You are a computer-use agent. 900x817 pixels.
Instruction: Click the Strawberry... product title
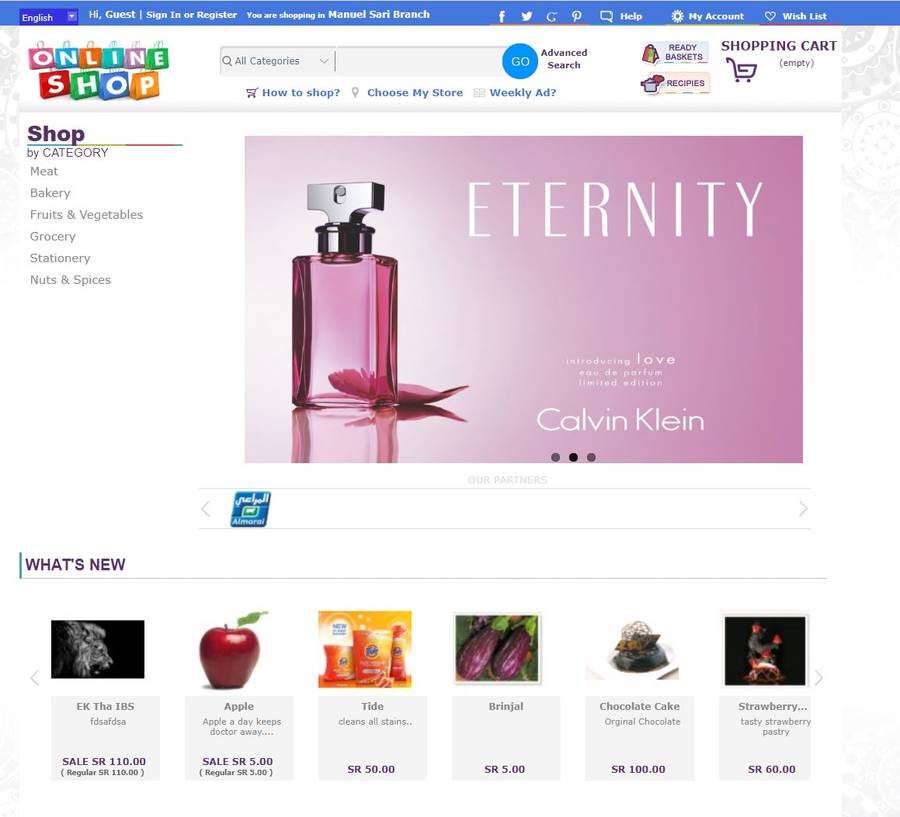[773, 706]
